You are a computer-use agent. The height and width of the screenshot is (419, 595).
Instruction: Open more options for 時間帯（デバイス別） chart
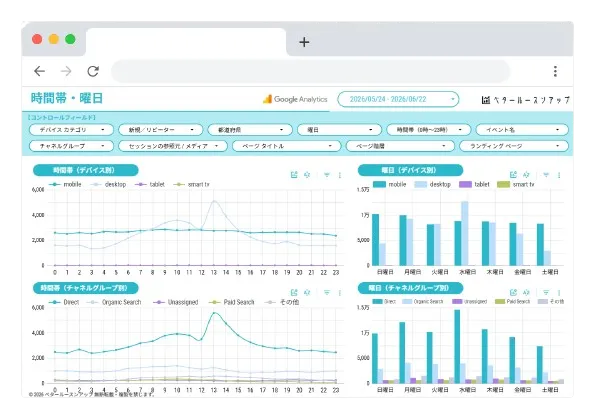[340, 175]
